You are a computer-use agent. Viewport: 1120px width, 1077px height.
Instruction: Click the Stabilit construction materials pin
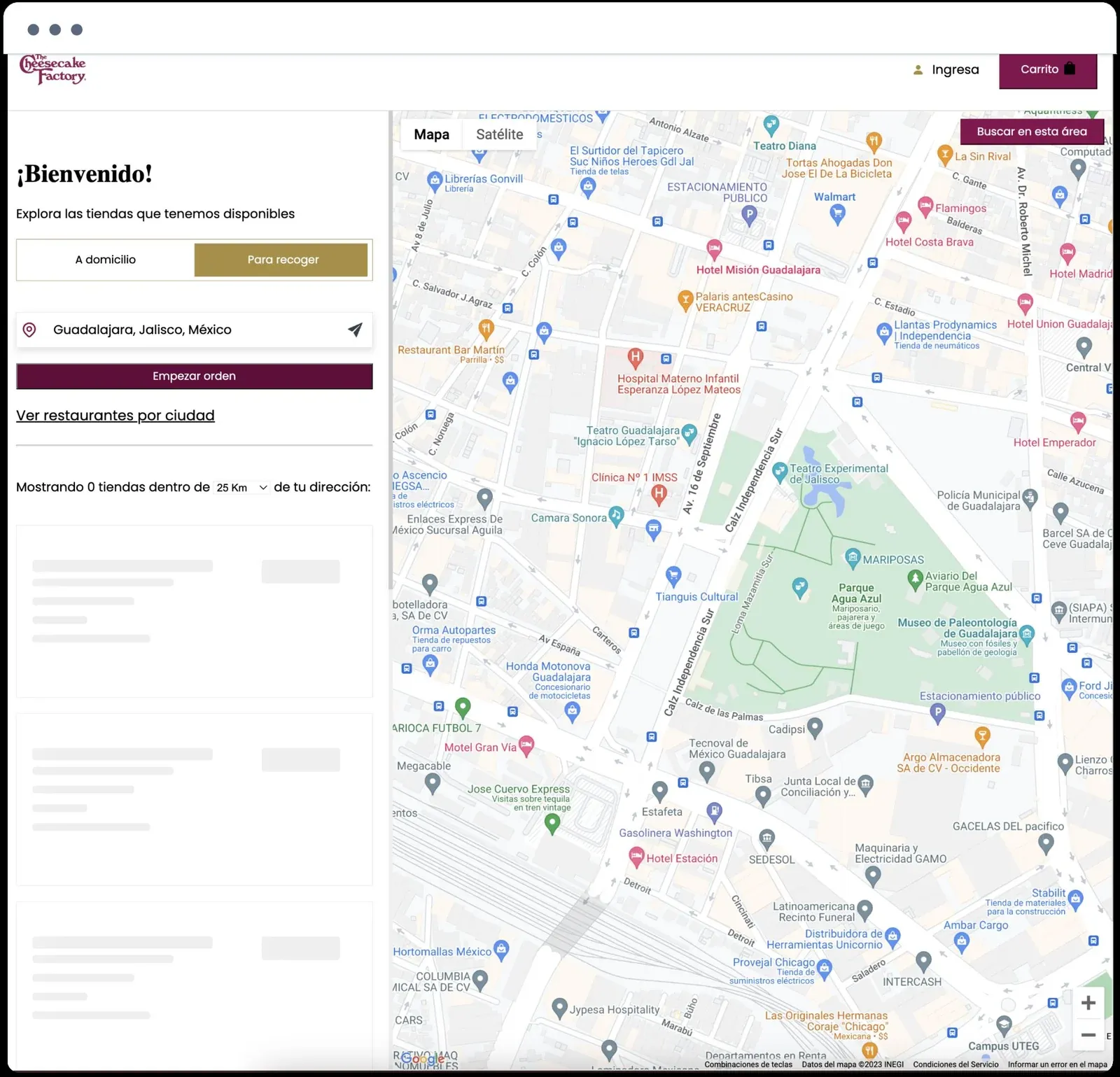1076,898
